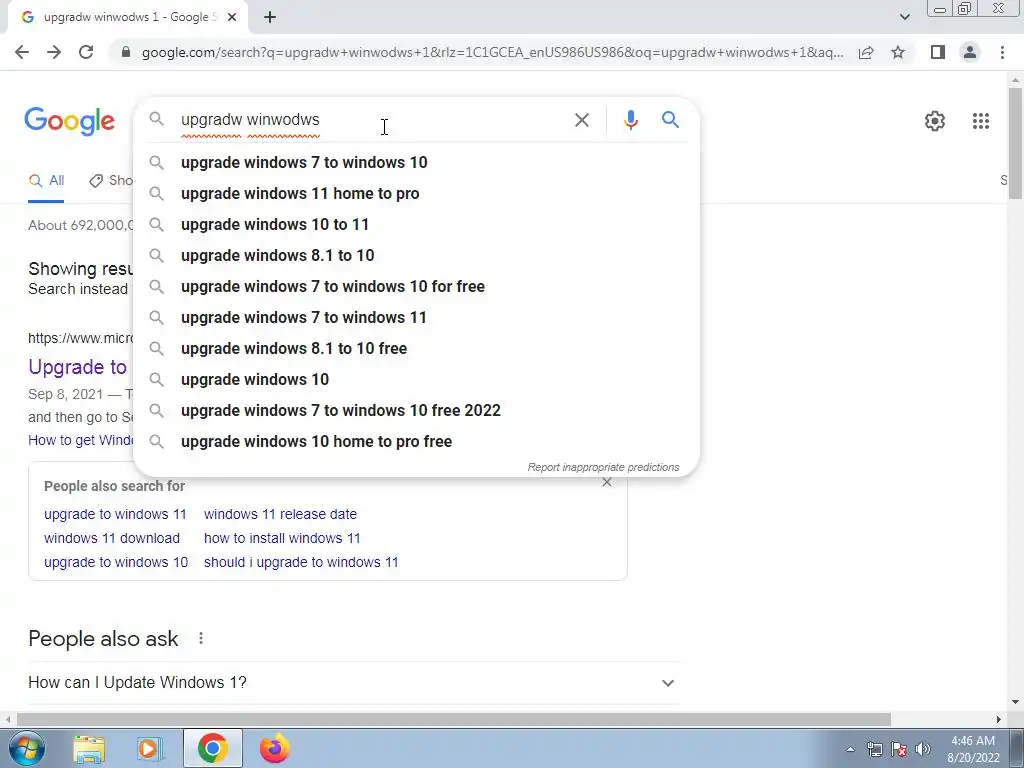
Task: Open the volume speaker tray icon
Action: pos(922,750)
